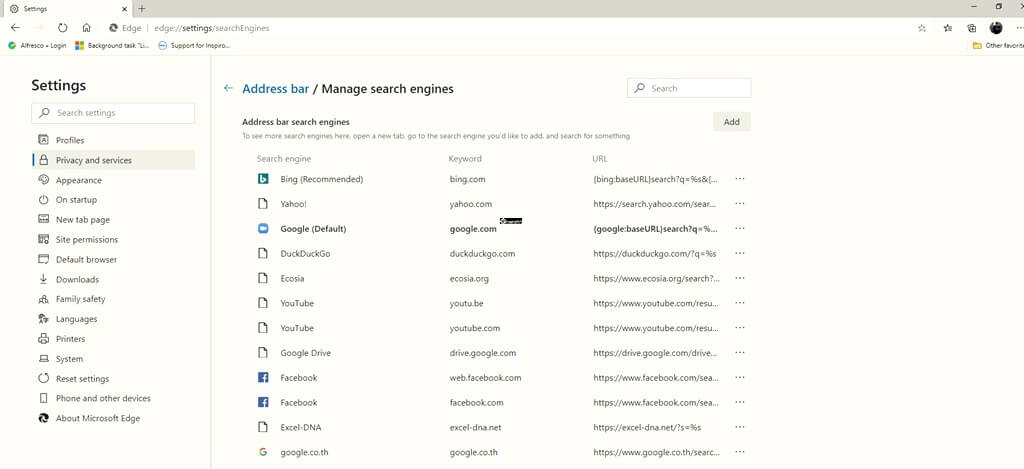Screen dimensions: 1024x469
Task: Click the Bing logo icon
Action: pos(263,179)
